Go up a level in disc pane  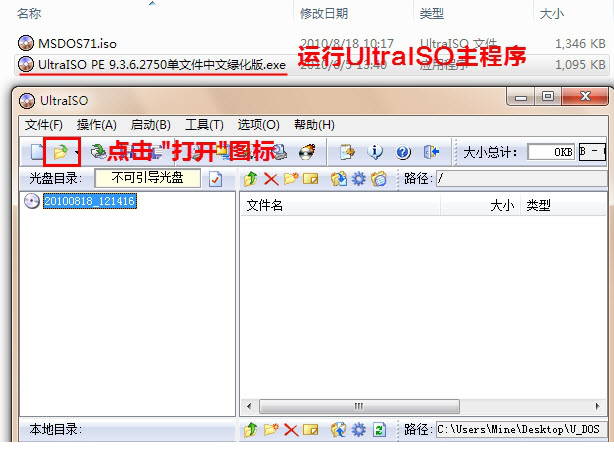coord(251,179)
